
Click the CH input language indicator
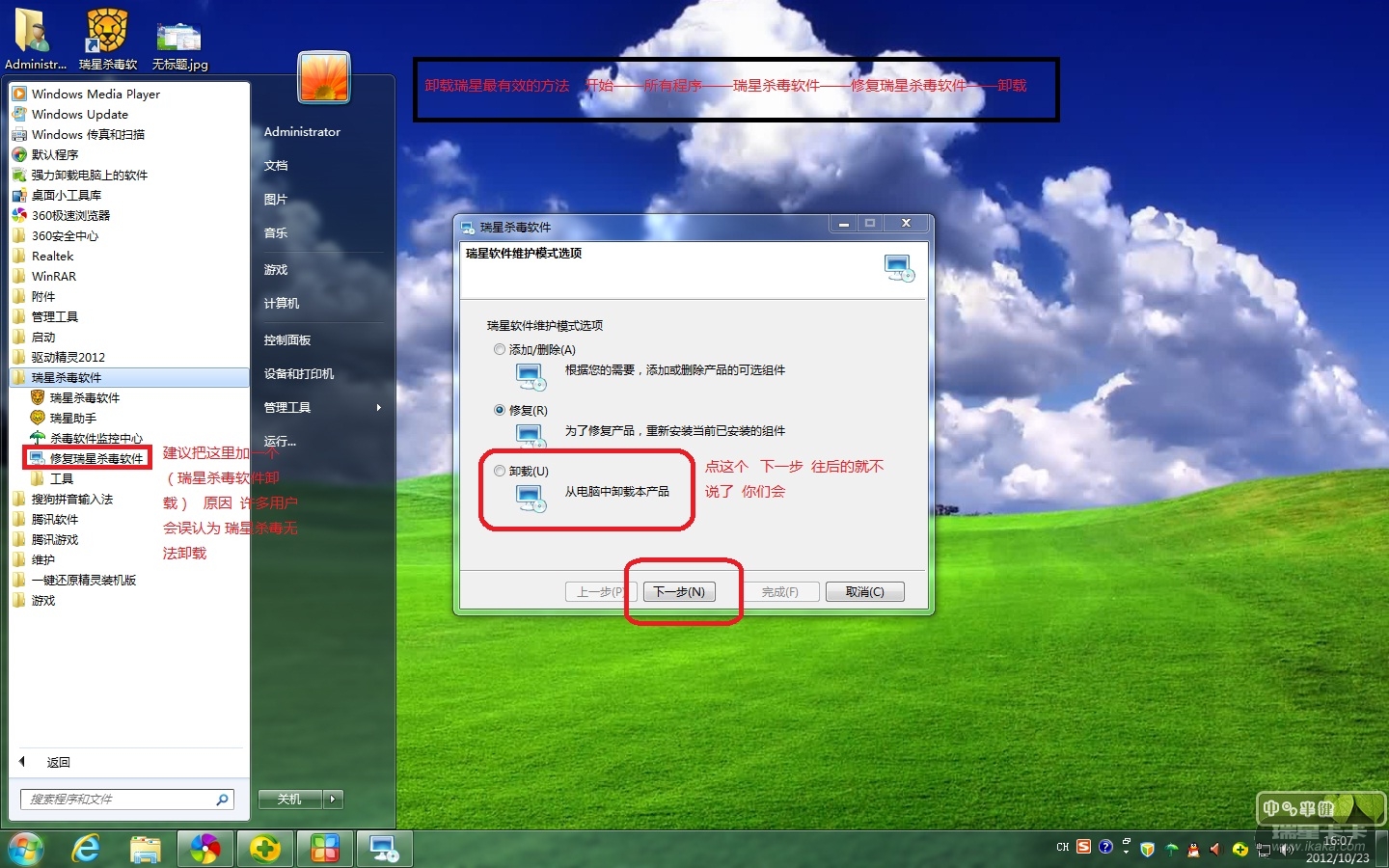pyautogui.click(x=1063, y=847)
